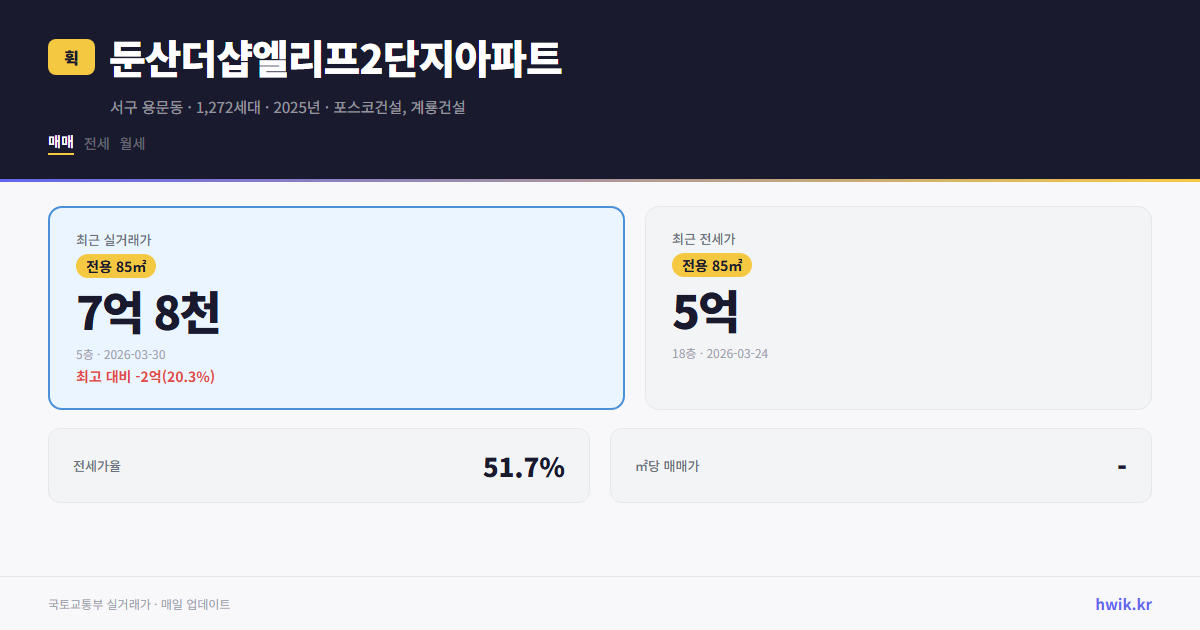
Task: Click the 7억 8천 price figure
Action: (149, 313)
